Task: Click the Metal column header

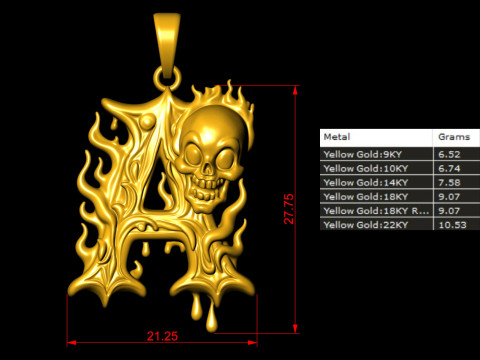Action: [376, 138]
